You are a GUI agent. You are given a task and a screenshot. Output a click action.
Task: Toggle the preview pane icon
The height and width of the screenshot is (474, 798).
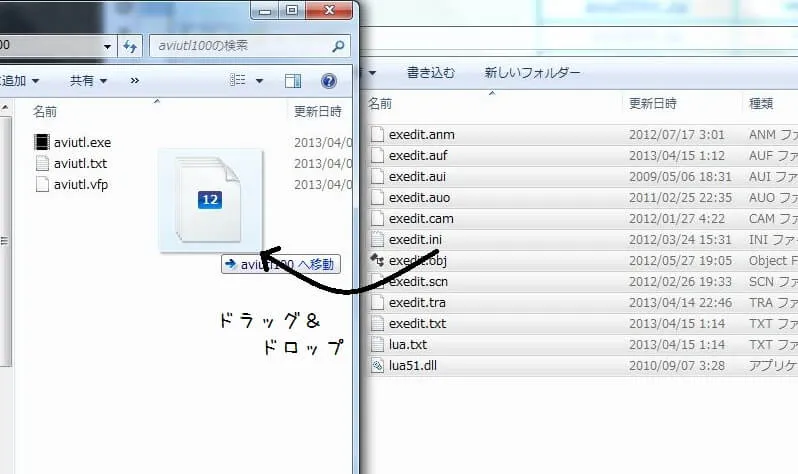(x=293, y=80)
